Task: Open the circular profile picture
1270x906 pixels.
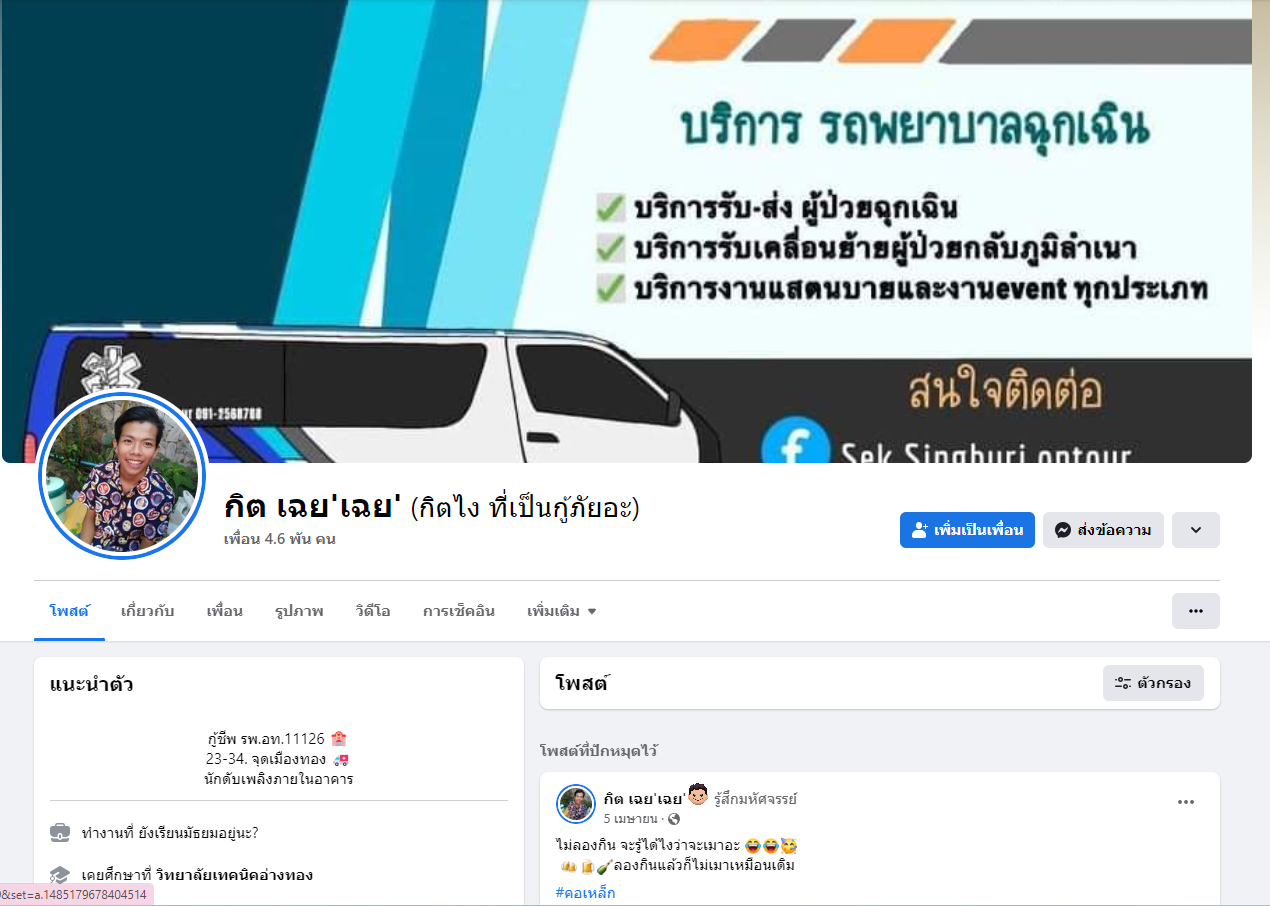Action: [123, 476]
